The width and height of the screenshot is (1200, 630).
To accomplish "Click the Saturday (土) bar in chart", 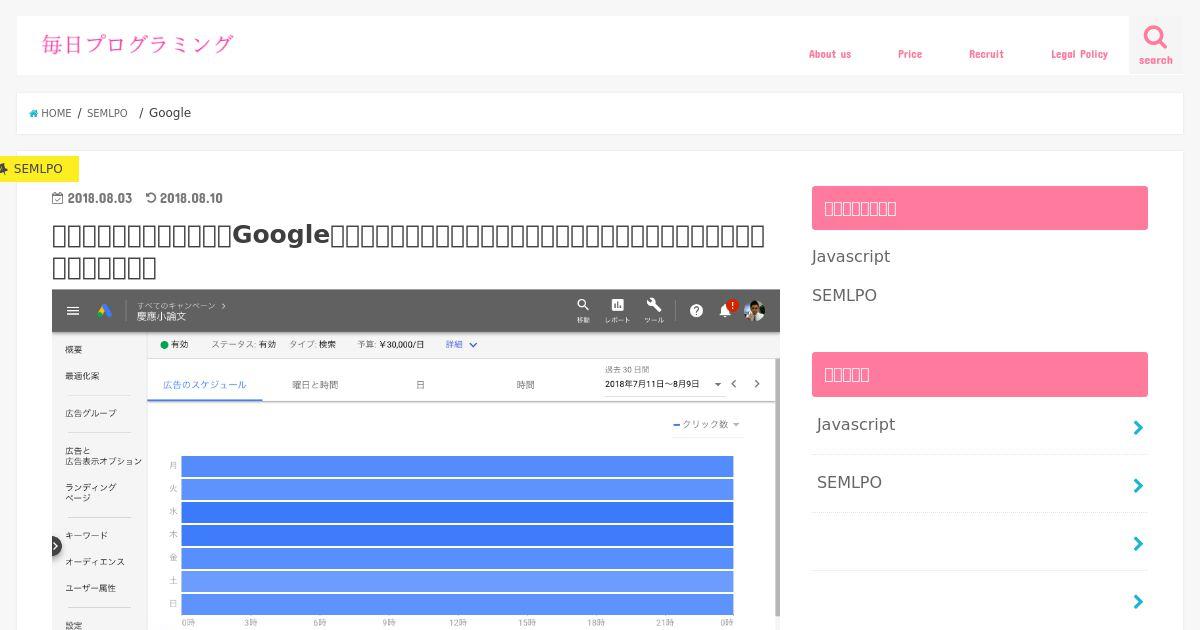I will [x=457, y=581].
